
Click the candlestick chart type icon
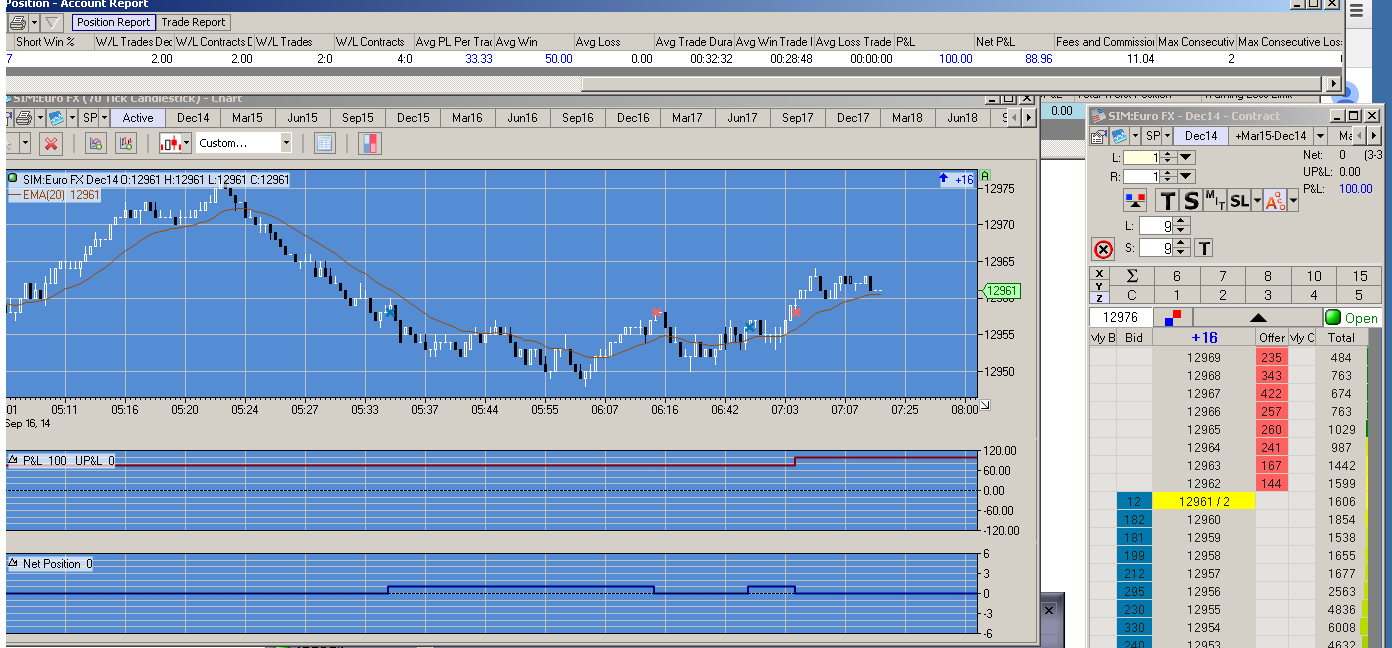pos(172,143)
